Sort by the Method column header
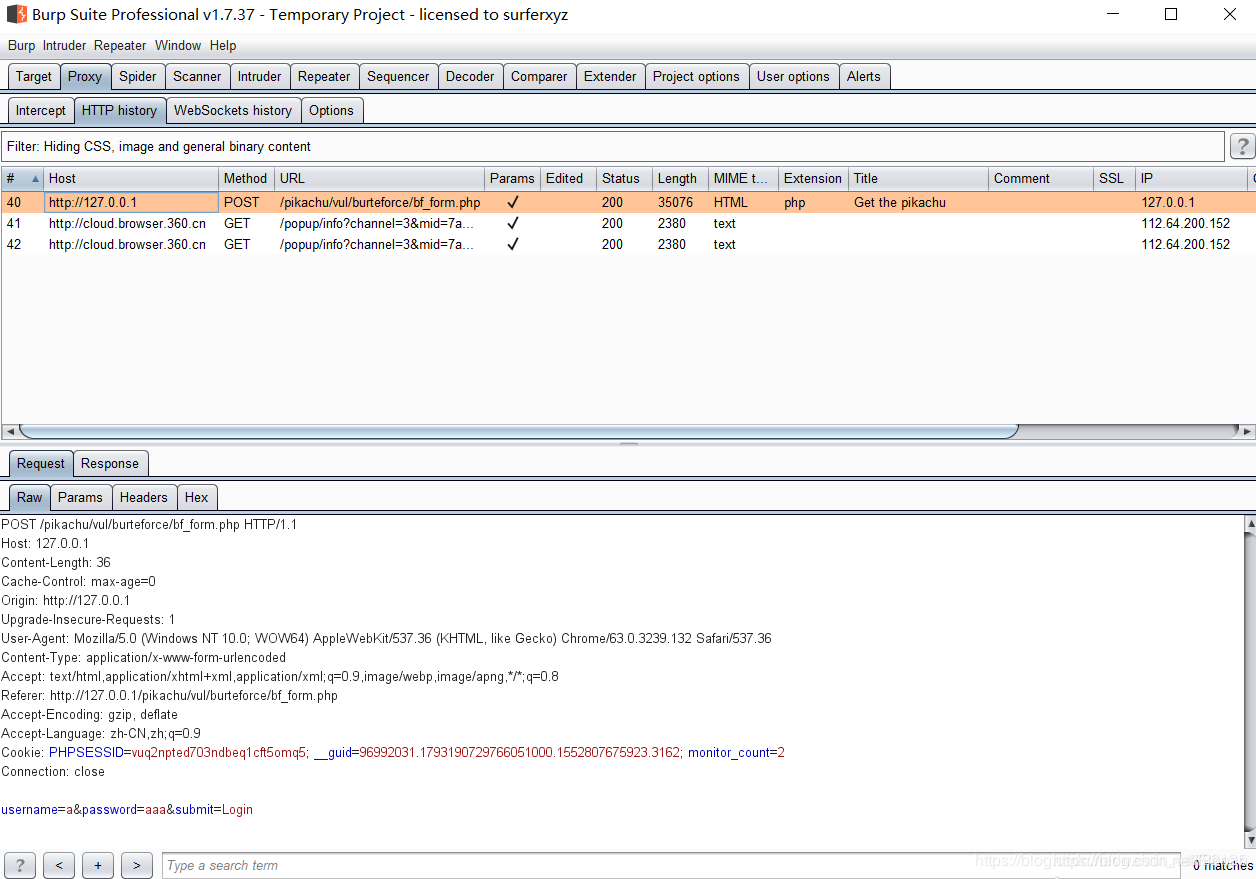The height and width of the screenshot is (879, 1256). (246, 179)
